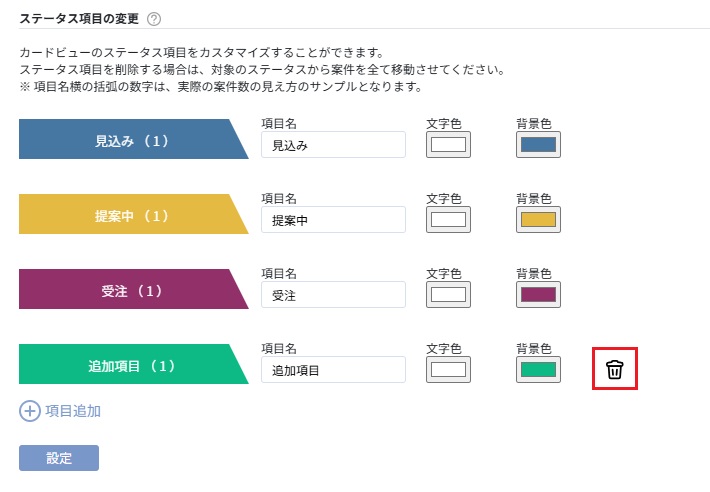The image size is (710, 492).
Task: Open purple background color swatch for 受注
Action: click(538, 295)
